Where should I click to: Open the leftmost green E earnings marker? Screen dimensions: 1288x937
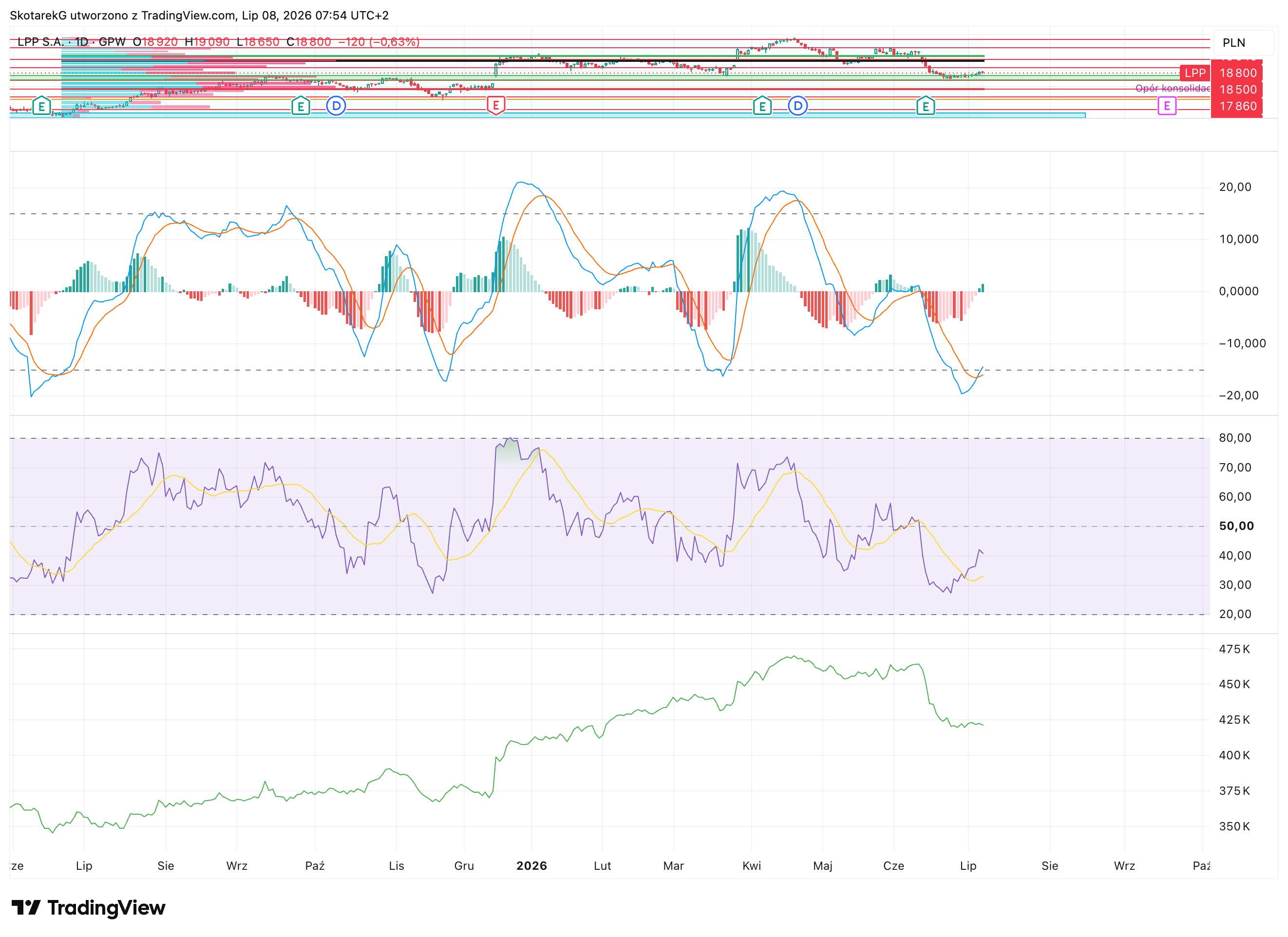coord(41,106)
